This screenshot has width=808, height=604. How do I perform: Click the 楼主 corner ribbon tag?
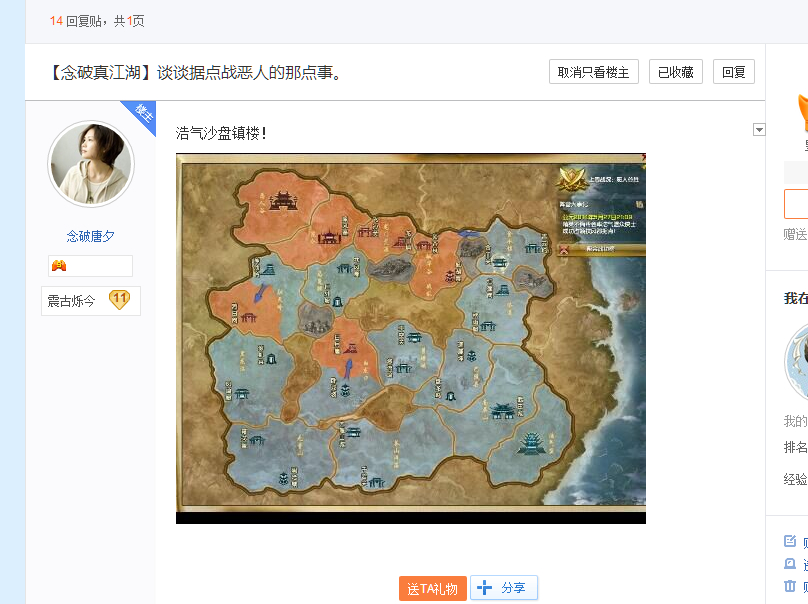pyautogui.click(x=143, y=114)
